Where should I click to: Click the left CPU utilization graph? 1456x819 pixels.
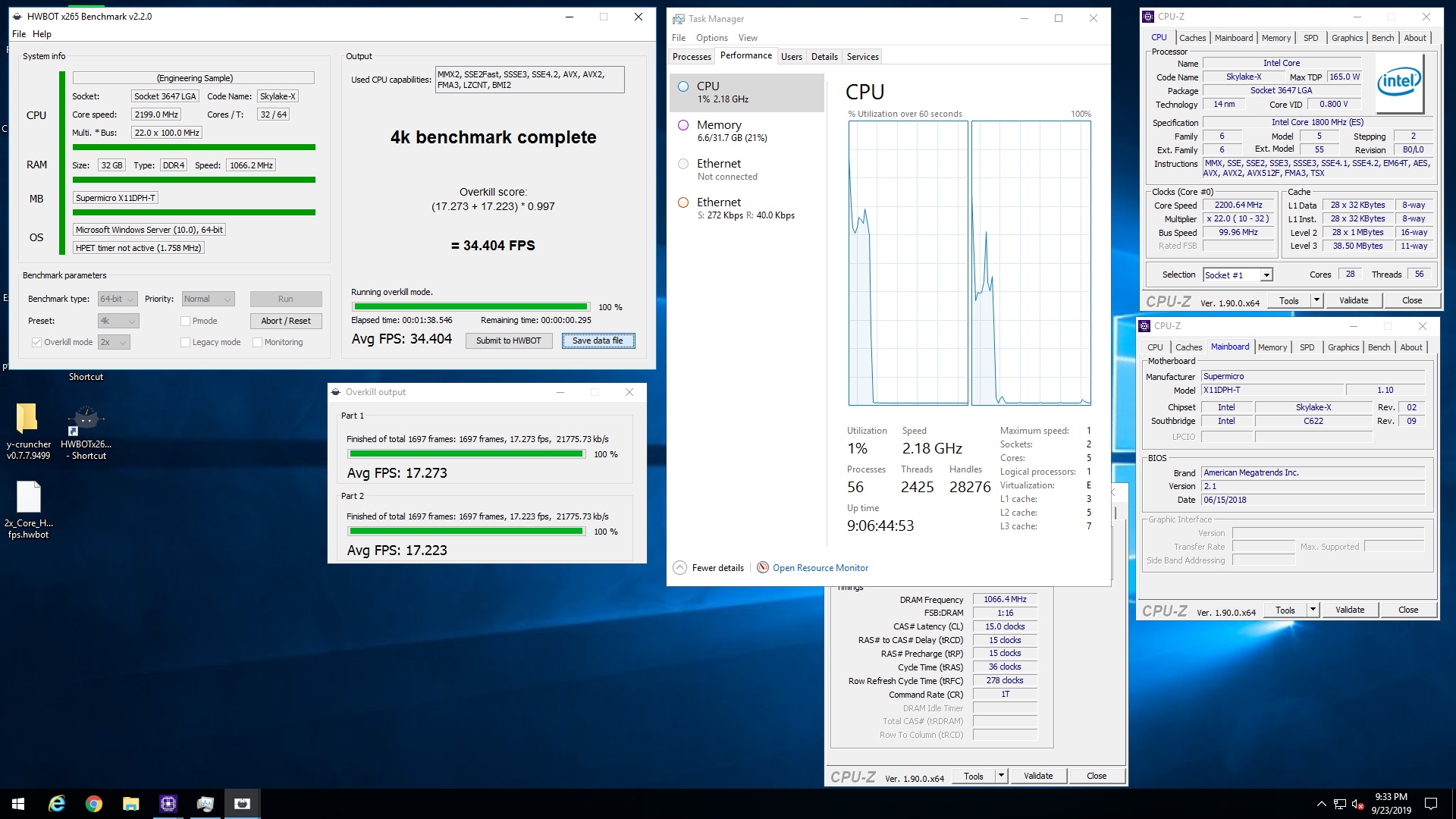[908, 262]
